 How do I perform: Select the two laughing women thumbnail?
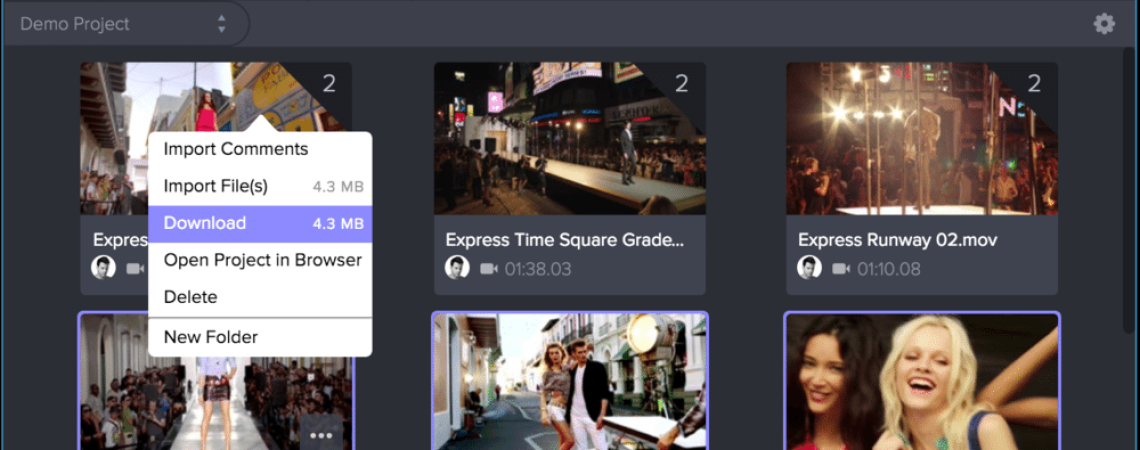click(922, 382)
